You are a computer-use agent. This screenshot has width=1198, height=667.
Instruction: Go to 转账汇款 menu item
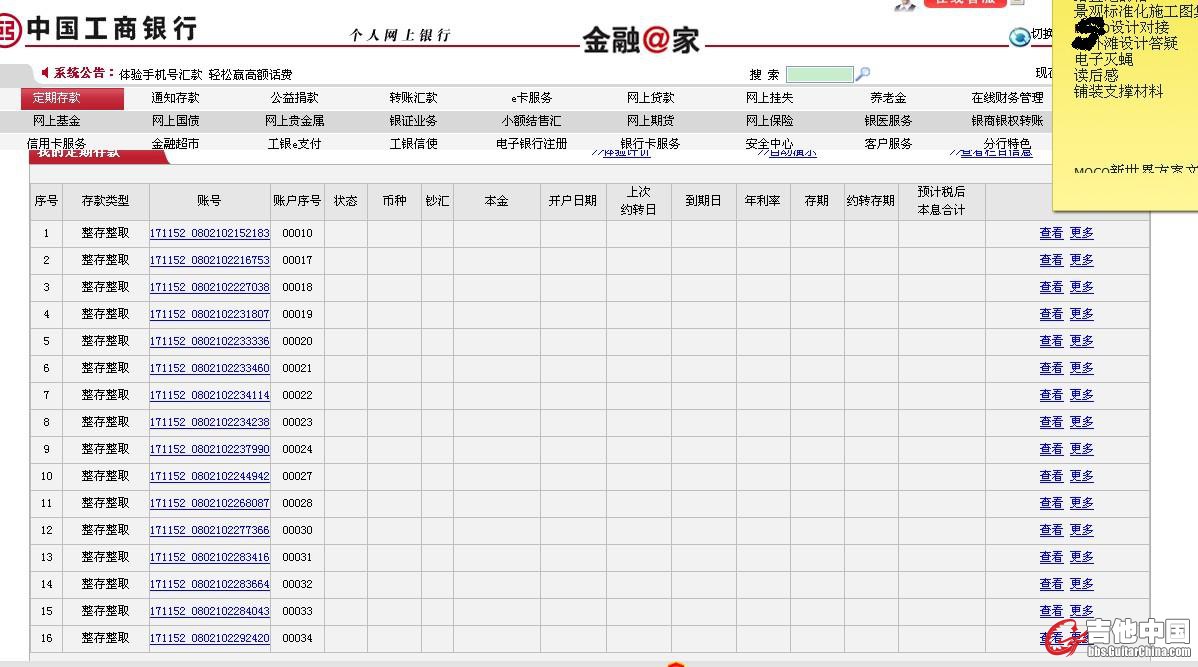tap(413, 98)
